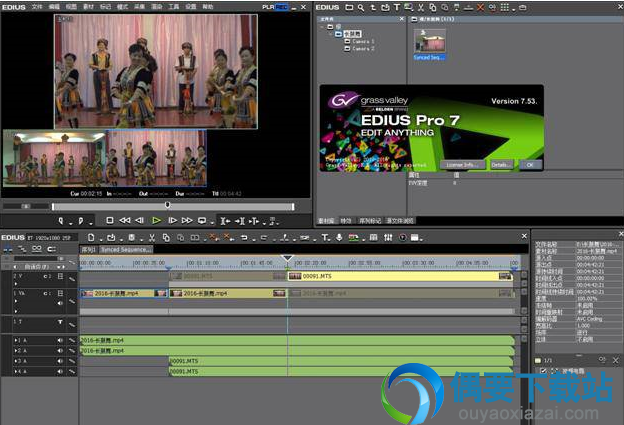Click the search magnifier icon in bin toolbar
Image resolution: width=624 pixels, height=425 pixels.
click(361, 7)
